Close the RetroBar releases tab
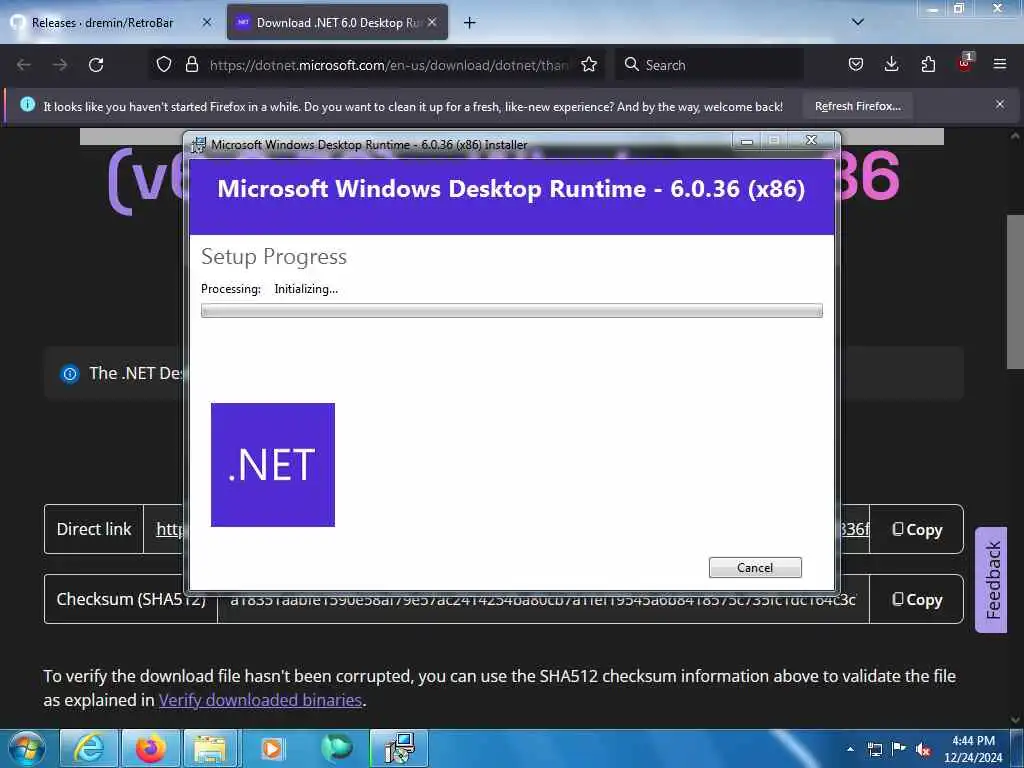 [207, 23]
